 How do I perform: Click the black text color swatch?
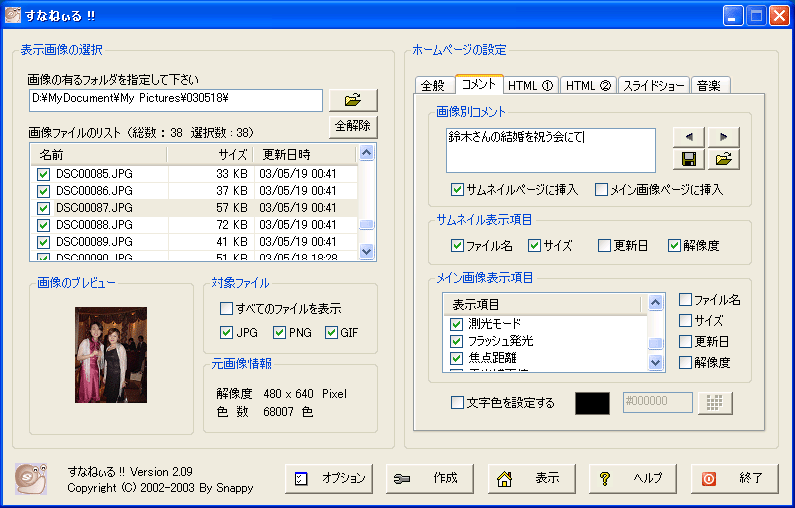[592, 403]
